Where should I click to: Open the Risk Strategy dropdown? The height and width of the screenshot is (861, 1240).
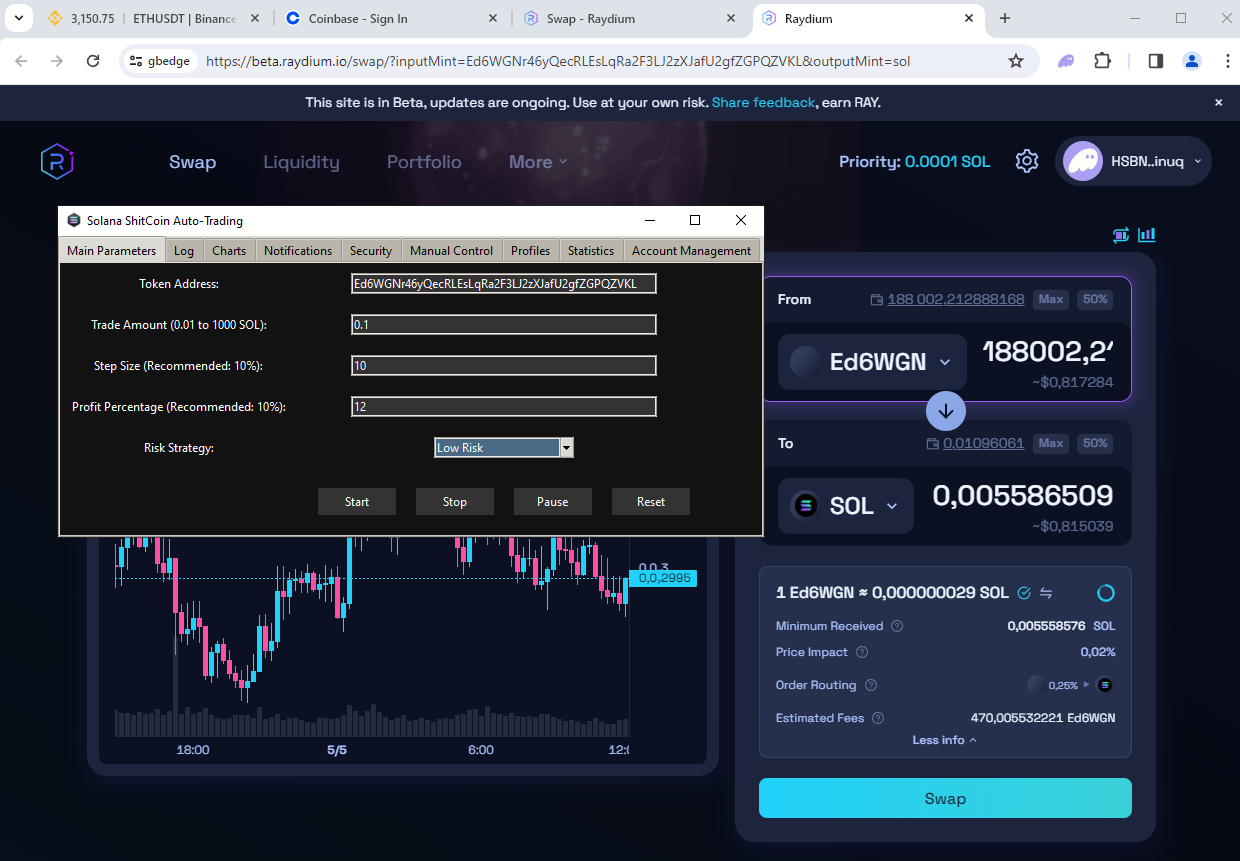click(567, 448)
